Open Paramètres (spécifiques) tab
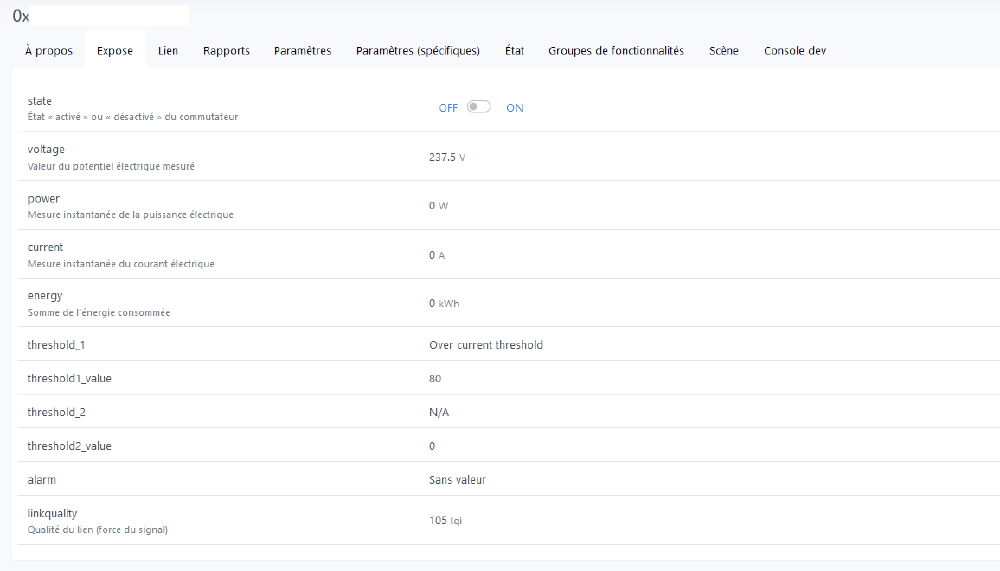The width and height of the screenshot is (1000, 571). (417, 51)
